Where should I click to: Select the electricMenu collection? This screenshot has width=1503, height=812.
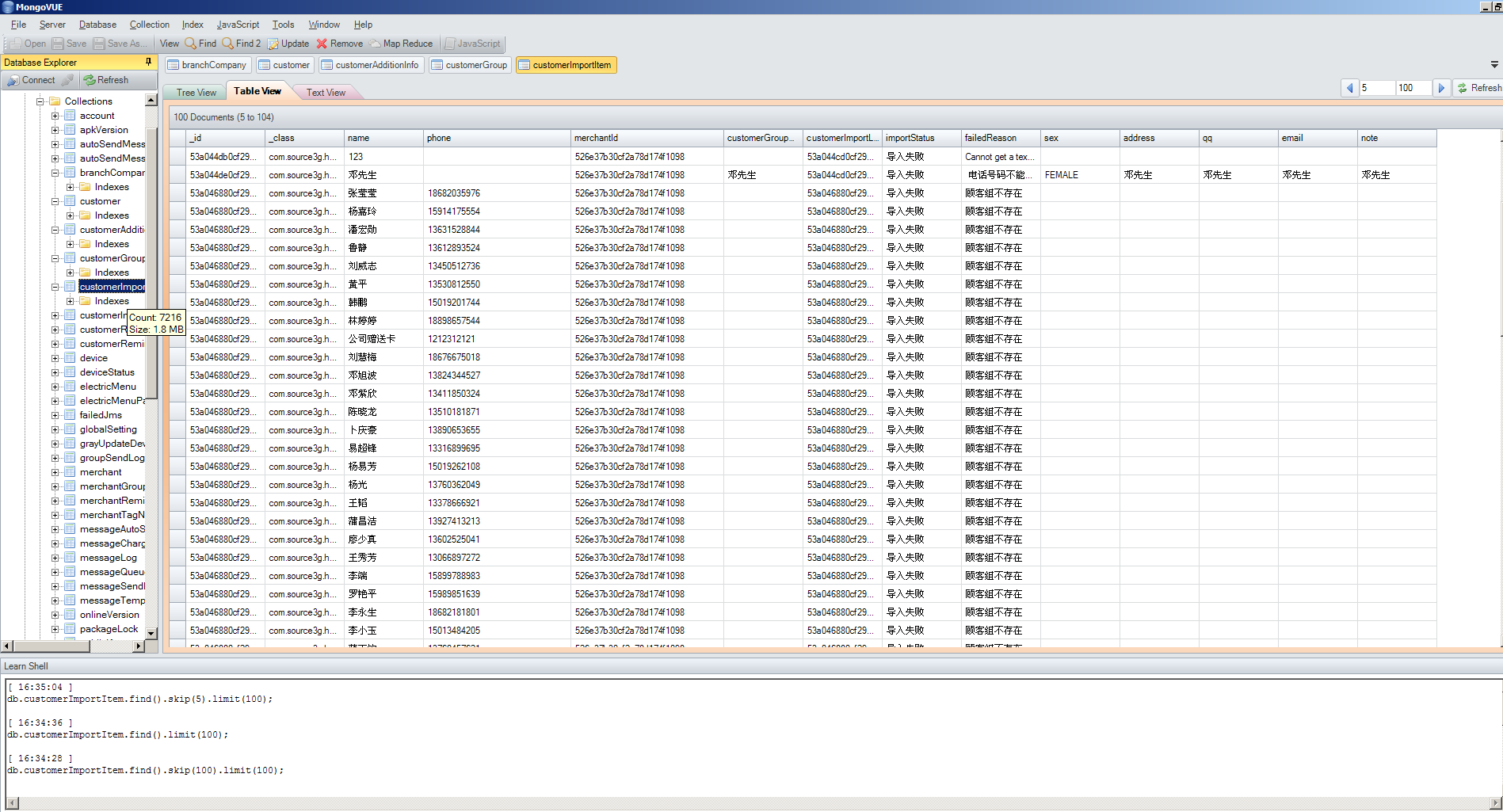tap(108, 387)
